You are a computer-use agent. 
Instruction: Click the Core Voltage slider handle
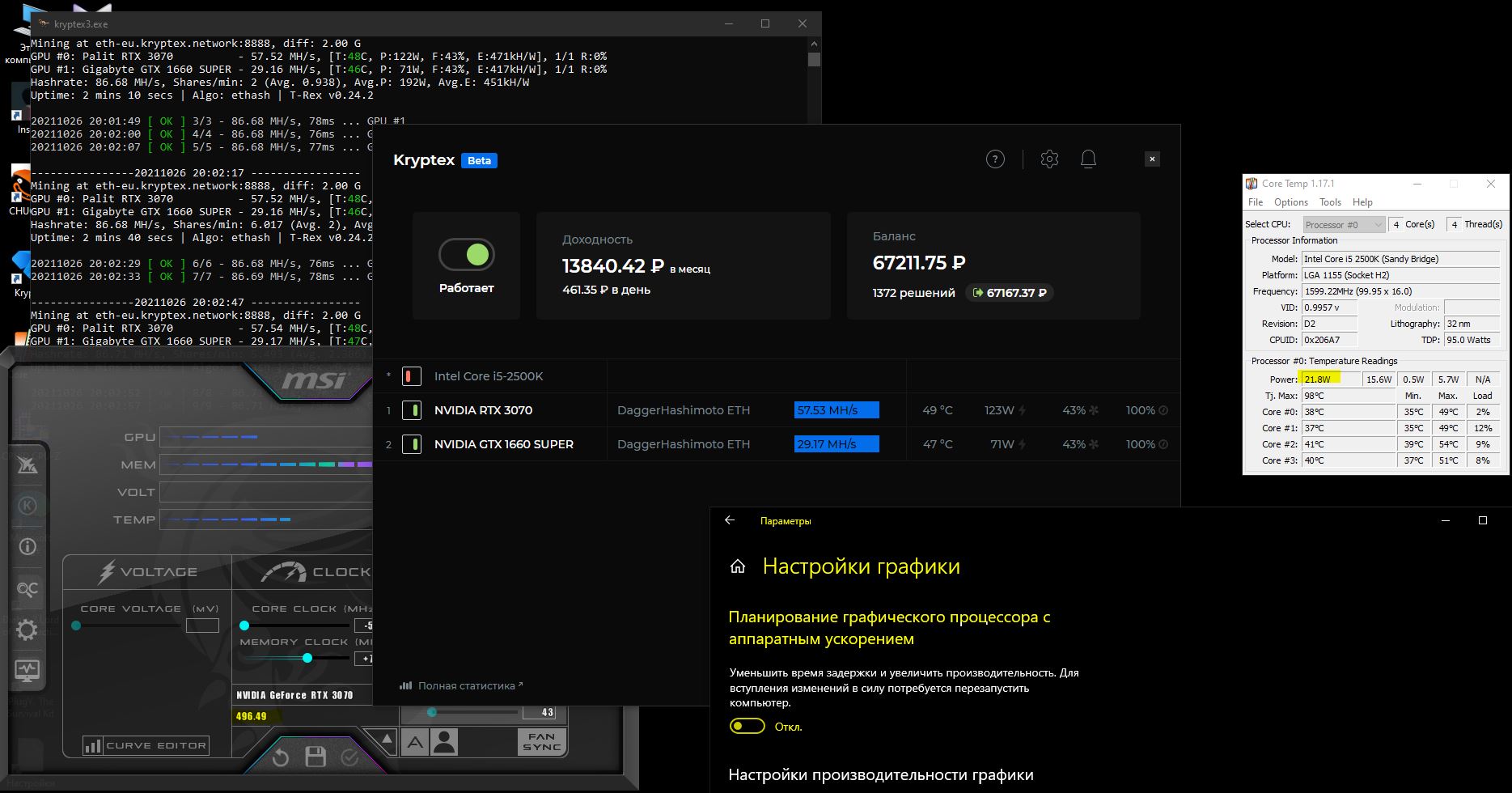click(76, 625)
